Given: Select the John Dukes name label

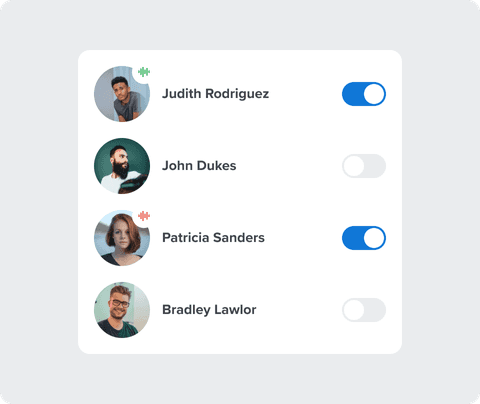Looking at the screenshot, I should click(199, 166).
